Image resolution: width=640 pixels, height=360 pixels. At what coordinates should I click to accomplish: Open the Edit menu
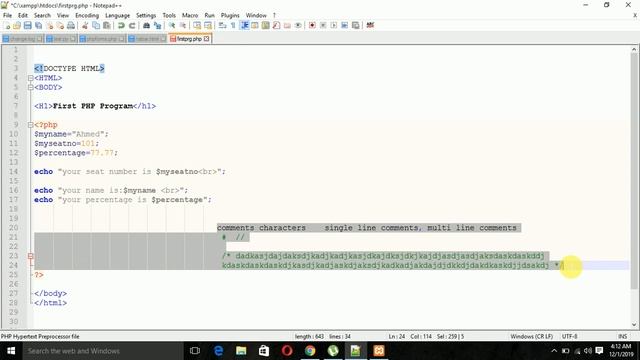coord(23,16)
